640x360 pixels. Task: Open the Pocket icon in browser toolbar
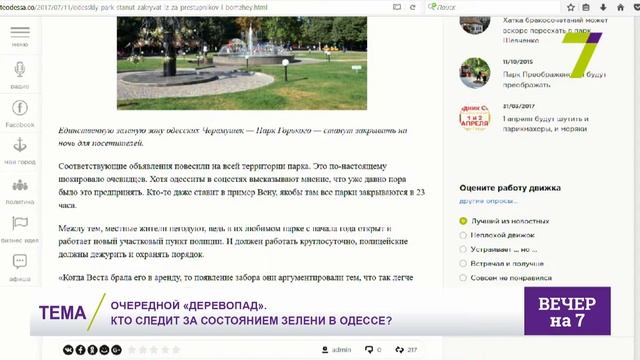636,7
